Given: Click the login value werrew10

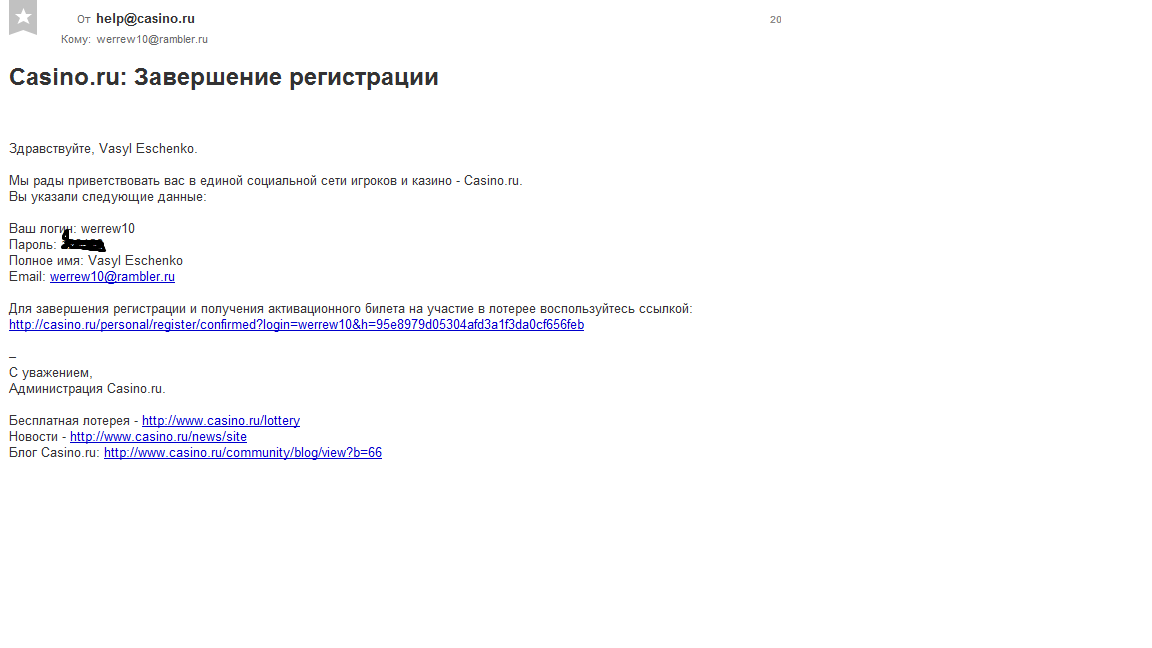Looking at the screenshot, I should 108,229.
